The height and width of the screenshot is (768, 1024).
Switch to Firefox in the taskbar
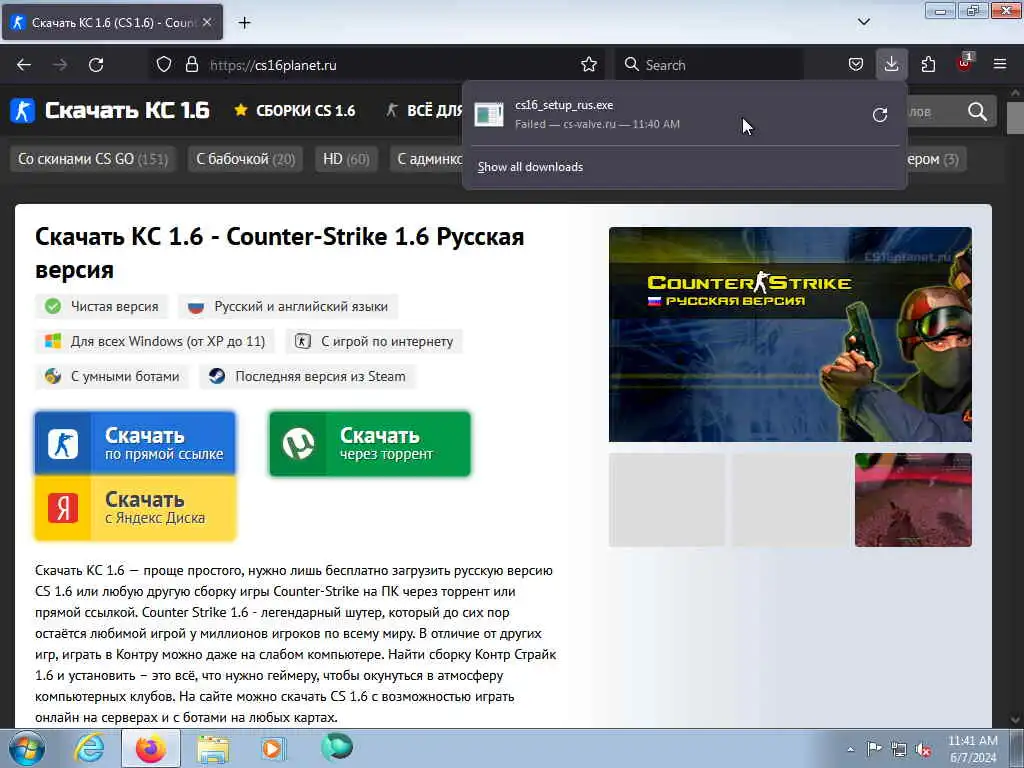[151, 748]
